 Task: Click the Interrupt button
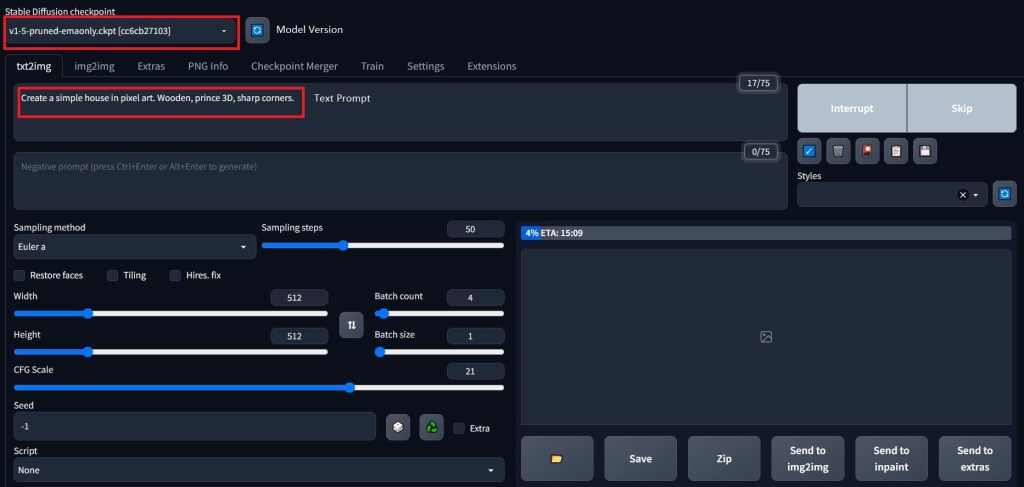[852, 108]
